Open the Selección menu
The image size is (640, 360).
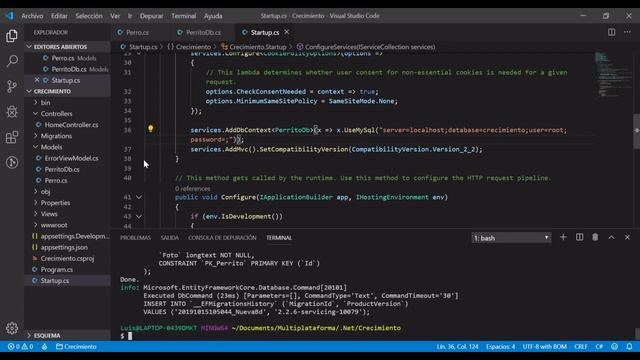pyautogui.click(x=89, y=16)
